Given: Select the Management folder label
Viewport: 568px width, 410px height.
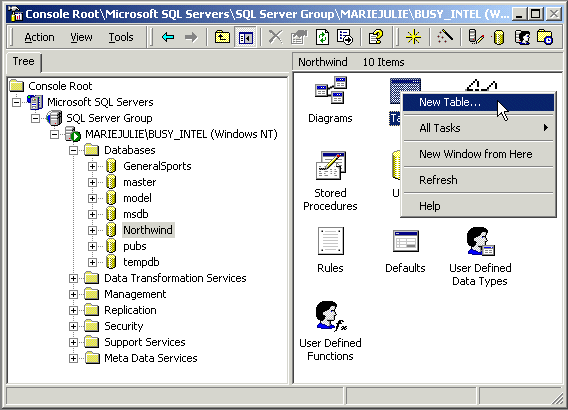Looking at the screenshot, I should click(135, 294).
